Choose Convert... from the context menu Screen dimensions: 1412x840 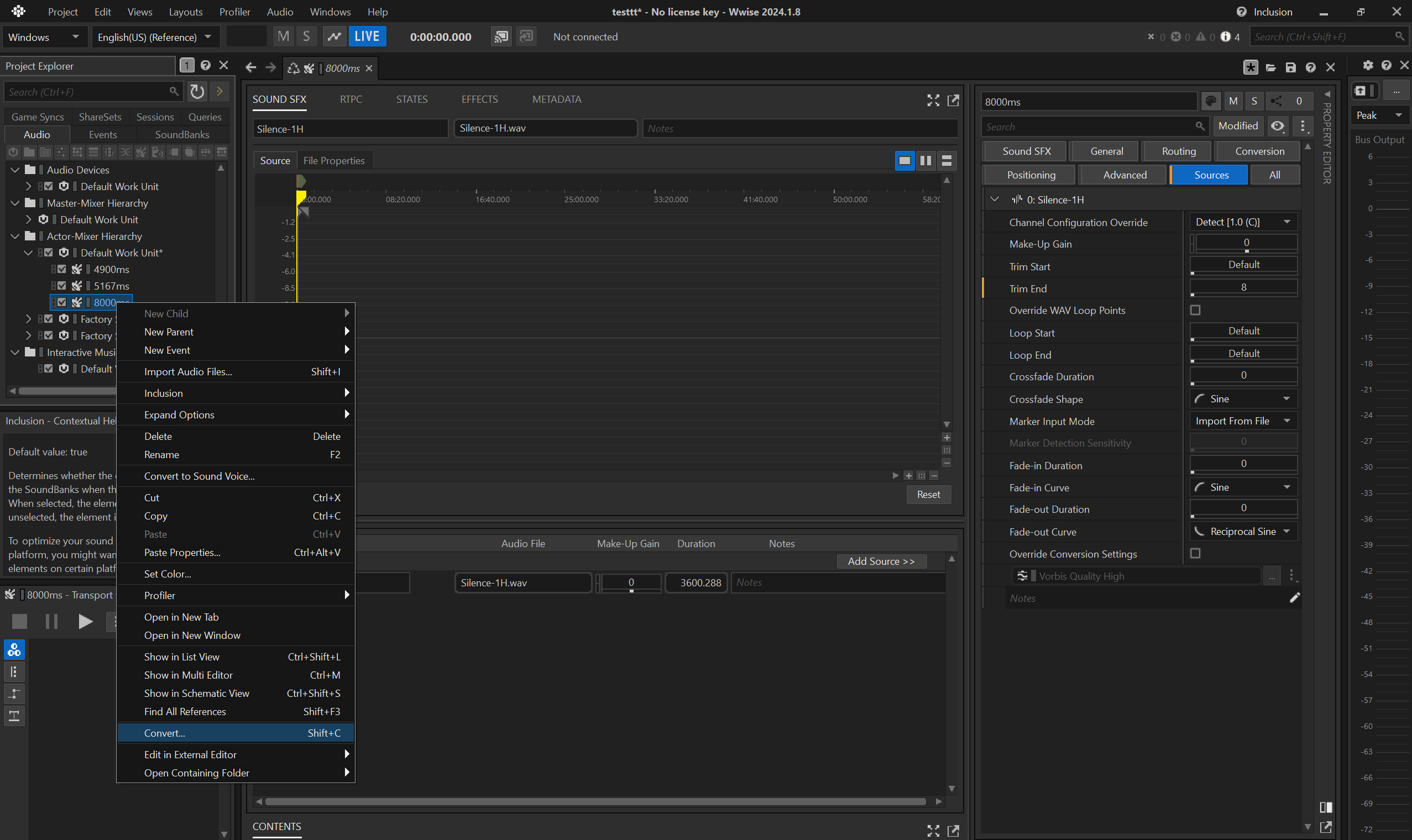click(x=165, y=733)
